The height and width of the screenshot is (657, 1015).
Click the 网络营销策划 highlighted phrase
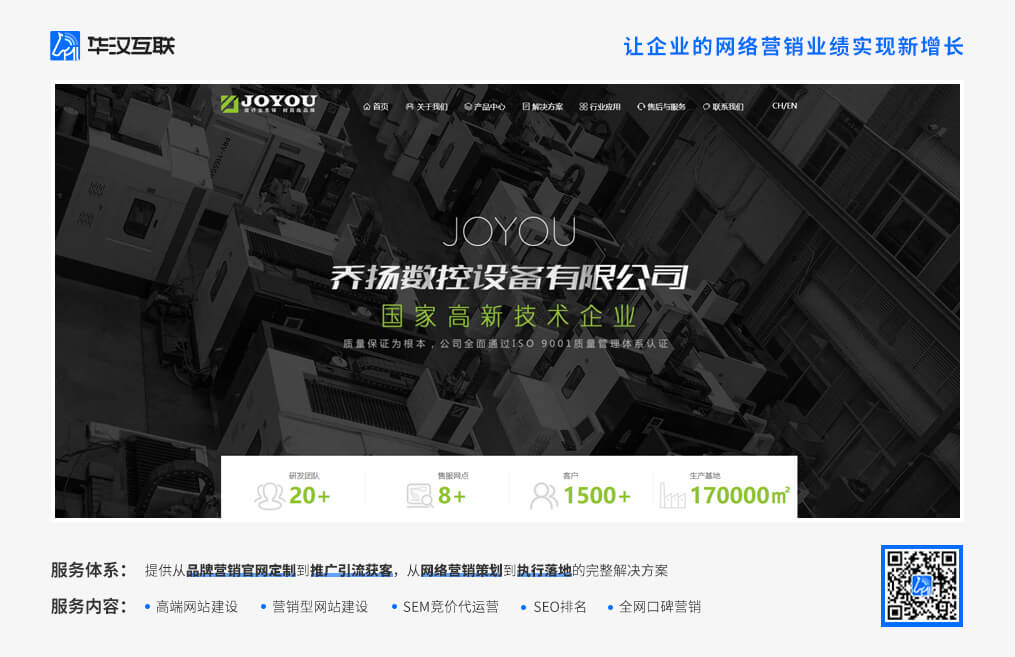point(462,570)
